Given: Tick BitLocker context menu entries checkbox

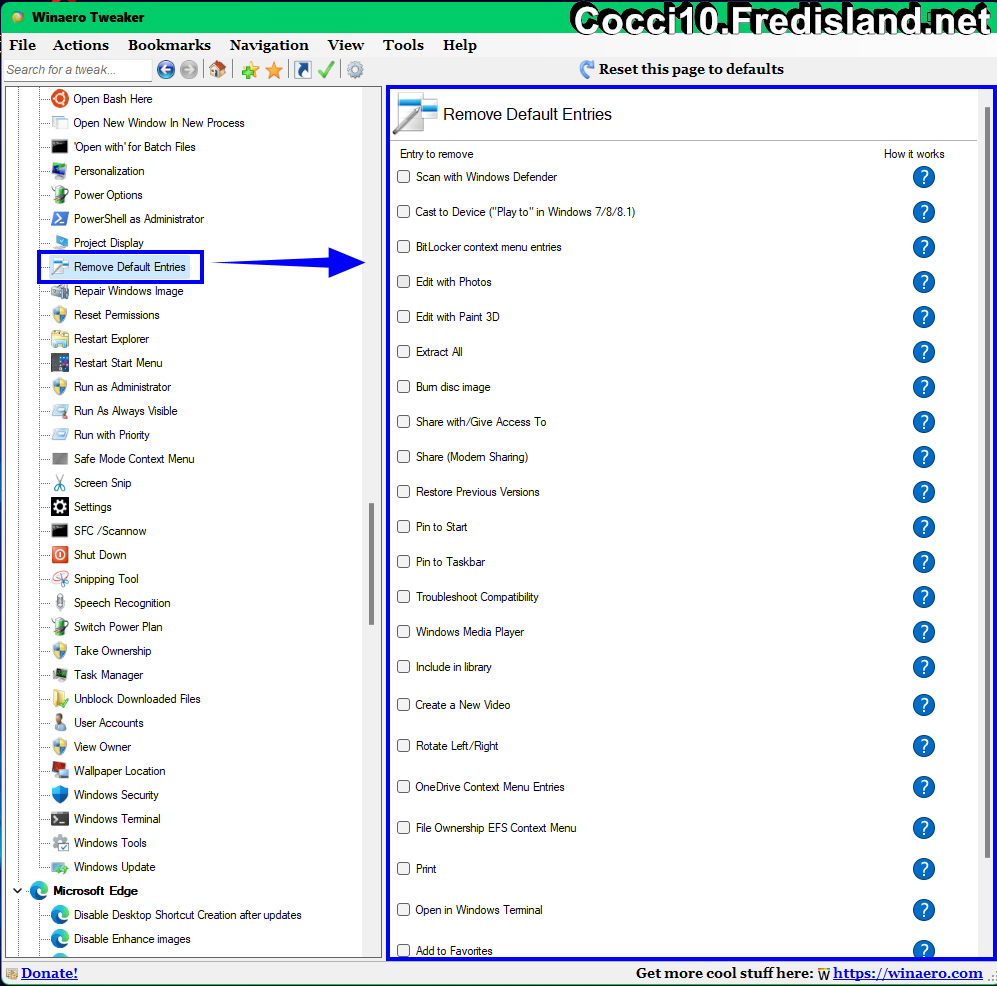Looking at the screenshot, I should pyautogui.click(x=403, y=246).
